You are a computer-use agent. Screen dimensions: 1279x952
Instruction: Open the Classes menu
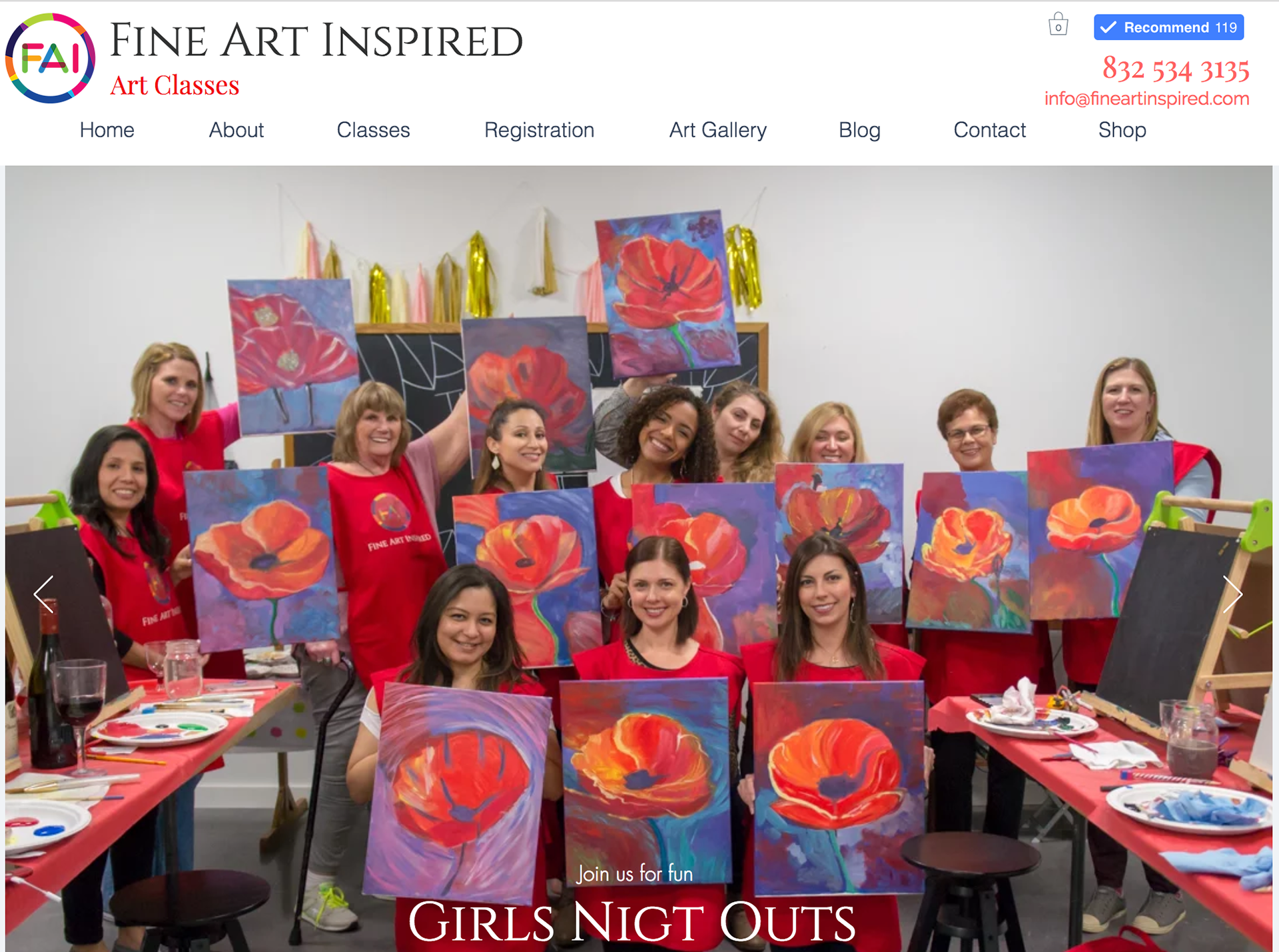373,130
